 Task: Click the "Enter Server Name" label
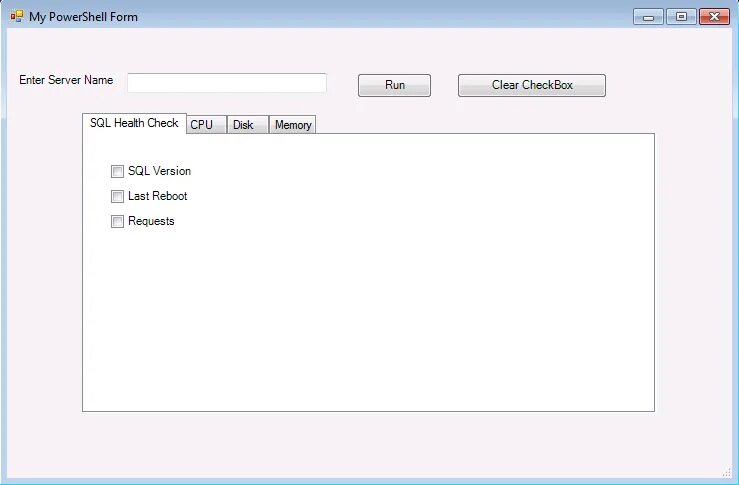click(x=66, y=80)
